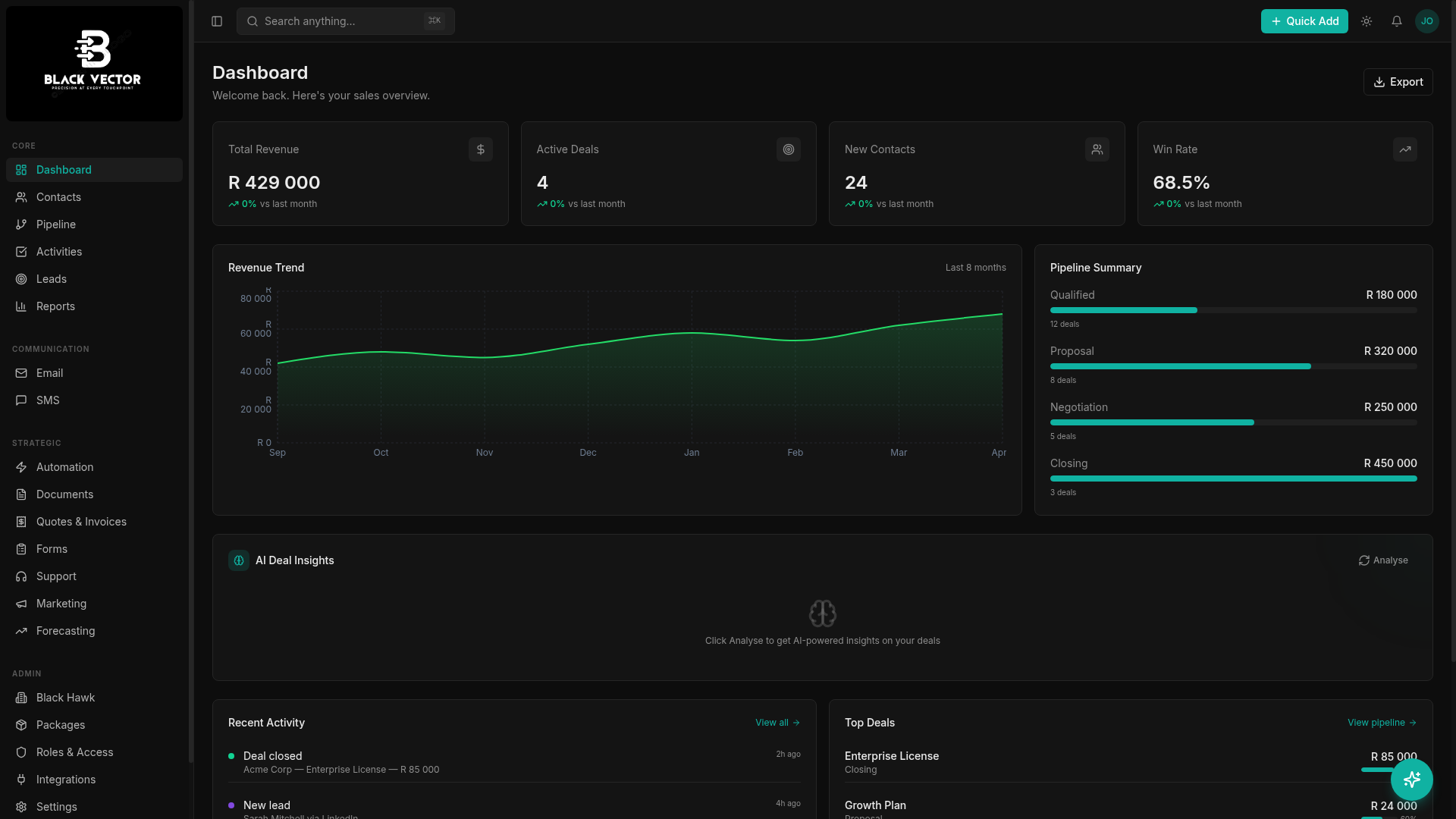Image resolution: width=1456 pixels, height=819 pixels.
Task: Click the Total Revenue dollar icon
Action: tap(481, 149)
